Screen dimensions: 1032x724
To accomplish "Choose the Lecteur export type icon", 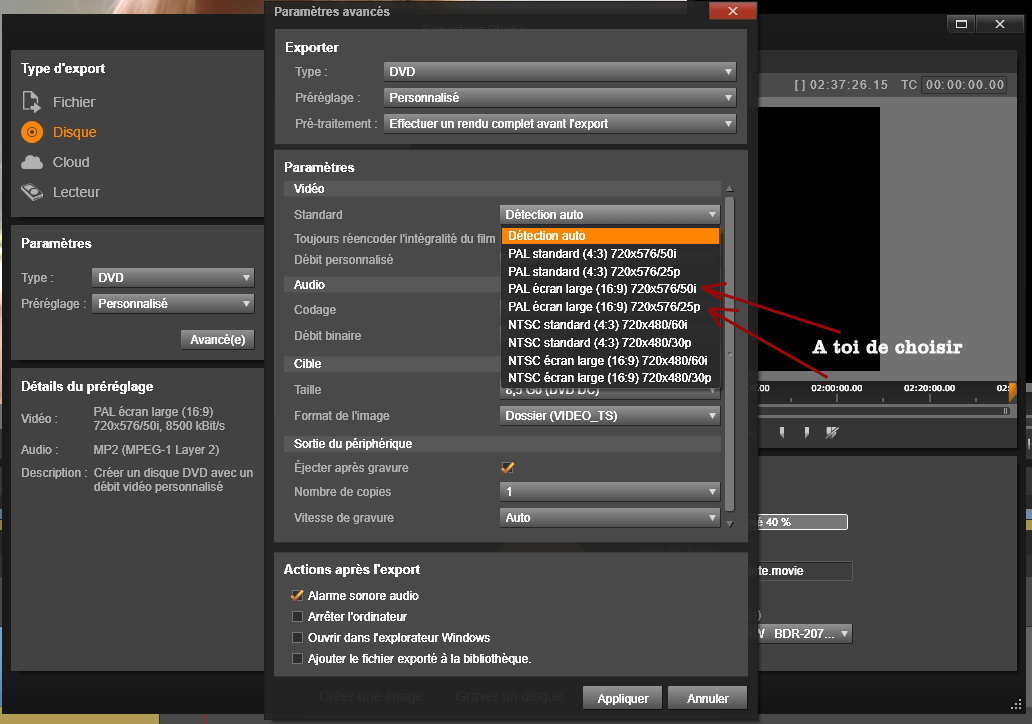I will (32, 192).
